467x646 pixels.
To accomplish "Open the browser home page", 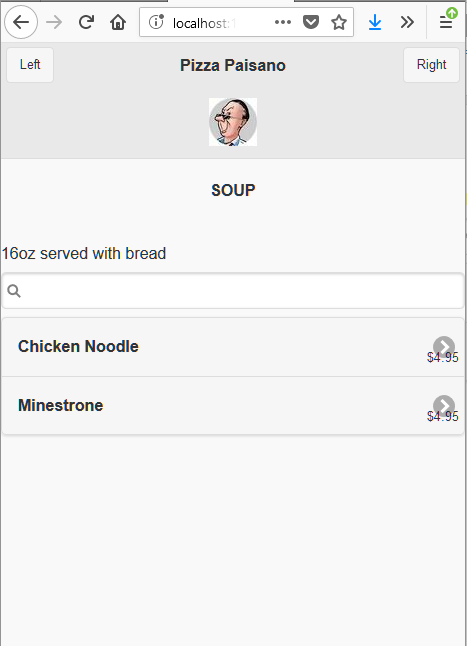I will [x=118, y=22].
